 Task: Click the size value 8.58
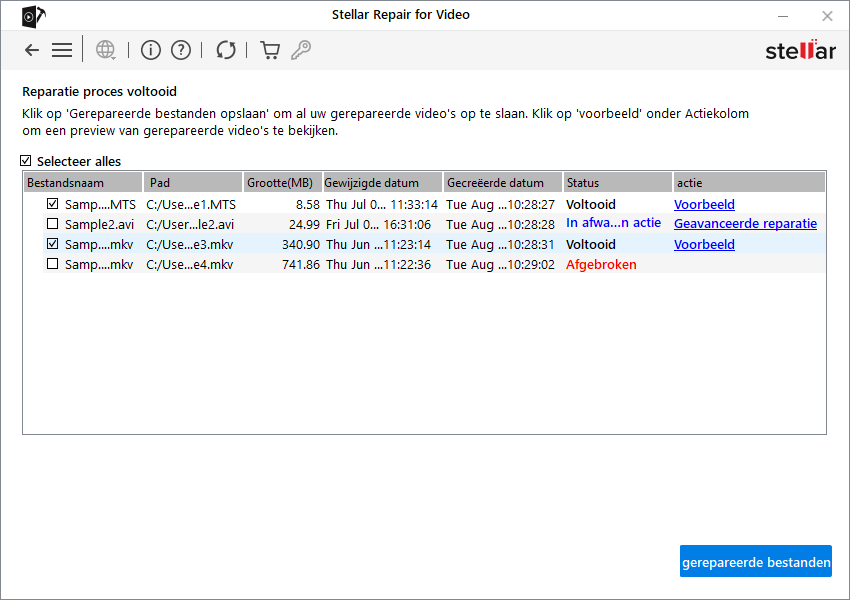(307, 205)
